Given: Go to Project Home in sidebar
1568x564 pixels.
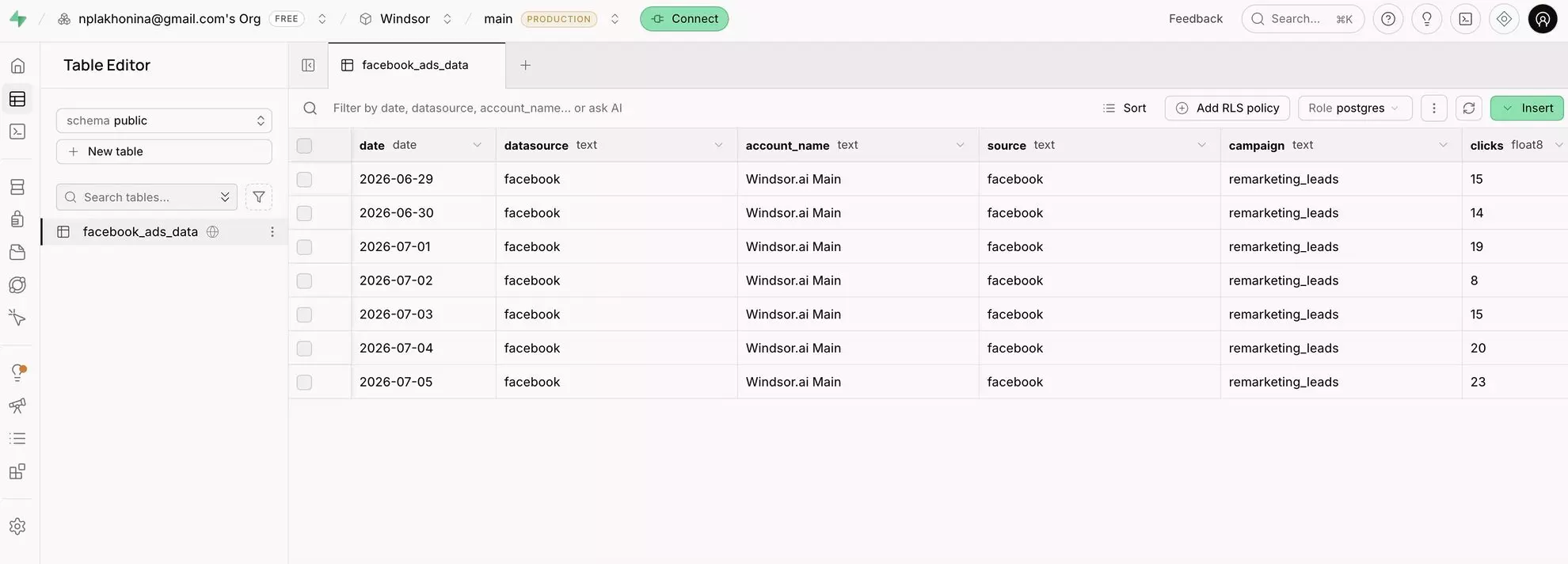Looking at the screenshot, I should [17, 66].
